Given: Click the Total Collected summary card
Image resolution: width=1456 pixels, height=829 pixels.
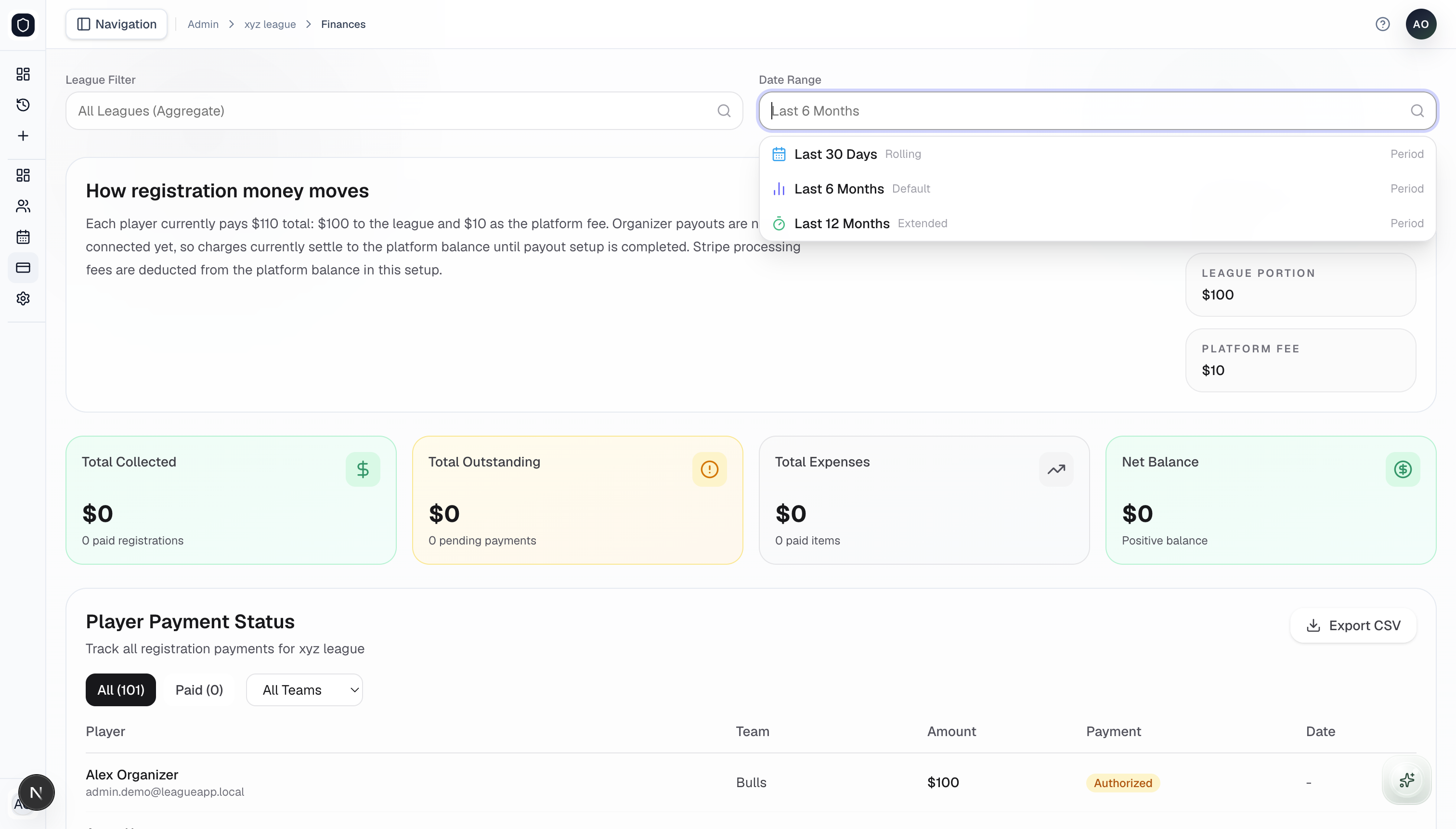Looking at the screenshot, I should [x=231, y=500].
